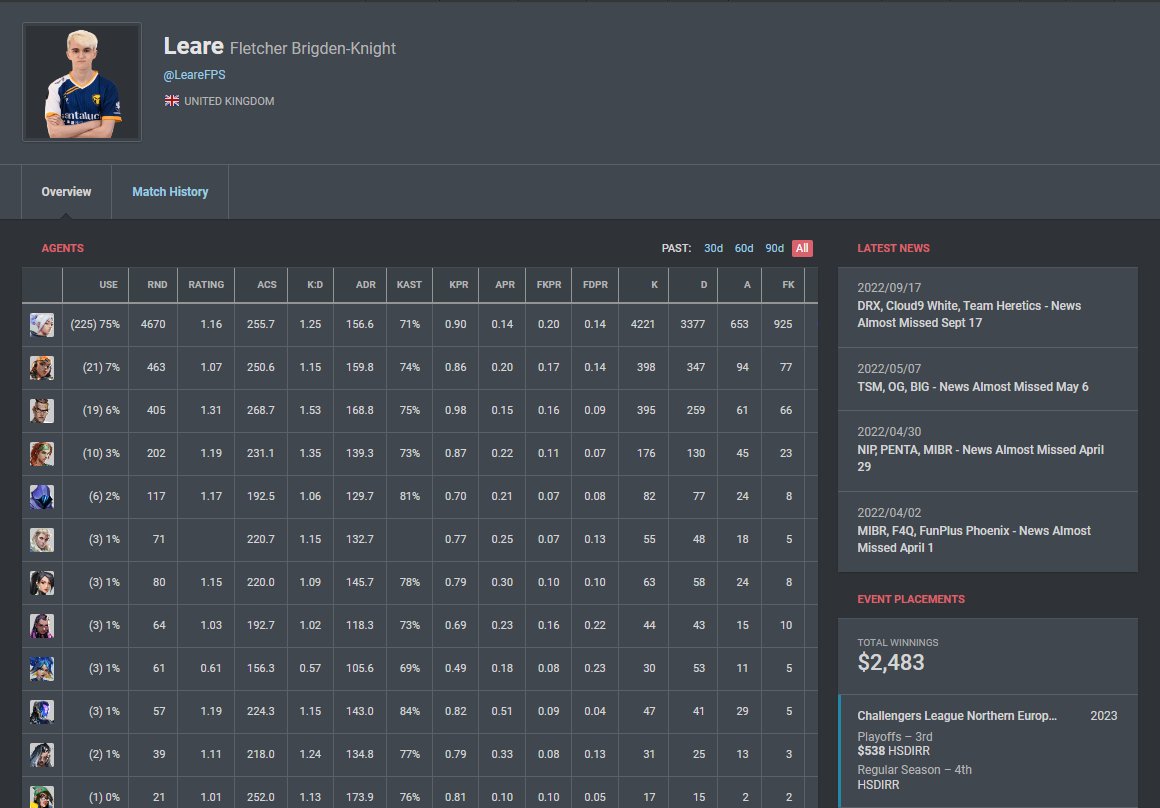1160x808 pixels.
Task: Click the 173.9 ADR cell
Action: tap(360, 797)
